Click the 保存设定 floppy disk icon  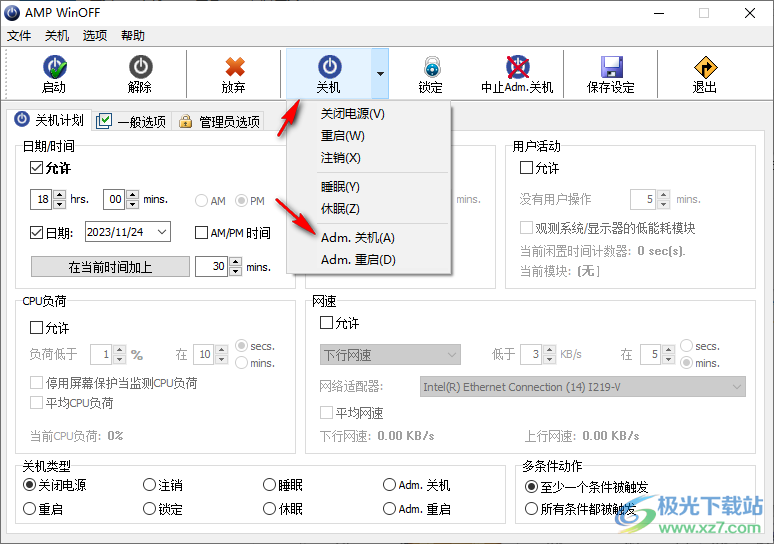coord(611,67)
